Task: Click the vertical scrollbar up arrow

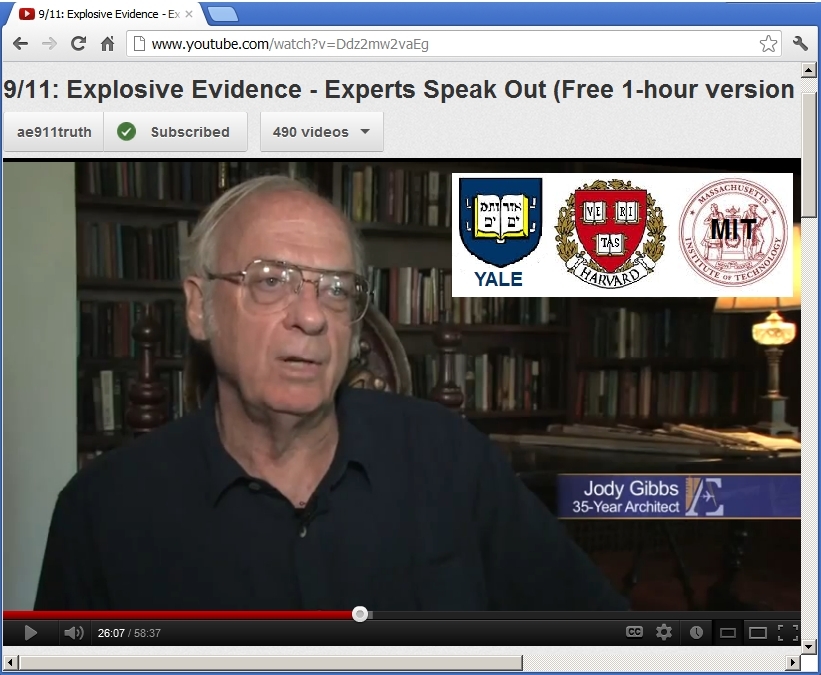Action: pyautogui.click(x=808, y=70)
